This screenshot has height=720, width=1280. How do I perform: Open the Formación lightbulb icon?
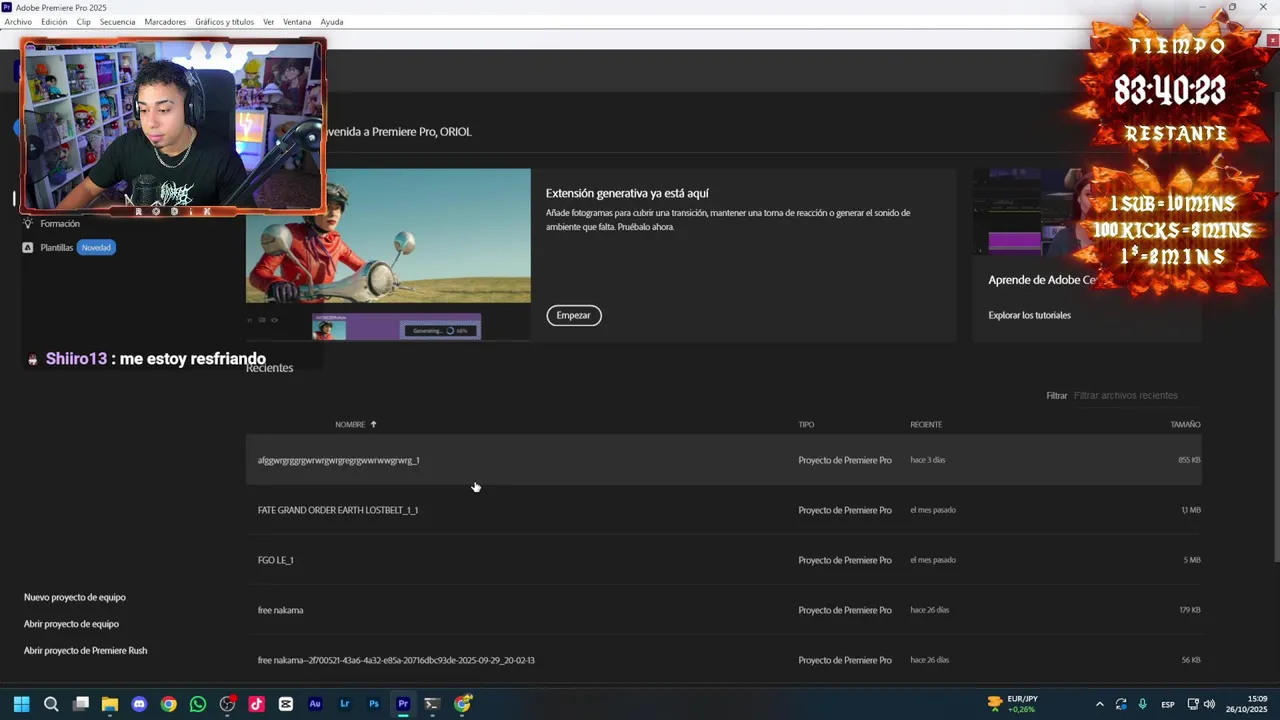pyautogui.click(x=28, y=224)
